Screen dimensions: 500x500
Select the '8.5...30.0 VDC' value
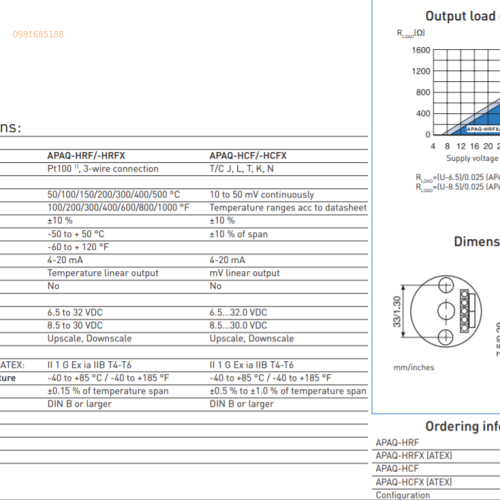click(238, 325)
